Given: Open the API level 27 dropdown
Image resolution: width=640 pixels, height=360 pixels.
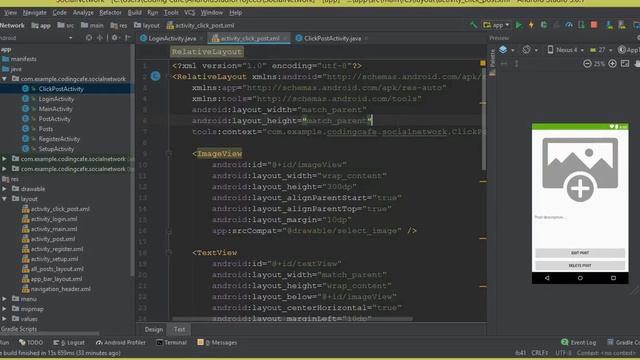Looking at the screenshot, I should [601, 50].
